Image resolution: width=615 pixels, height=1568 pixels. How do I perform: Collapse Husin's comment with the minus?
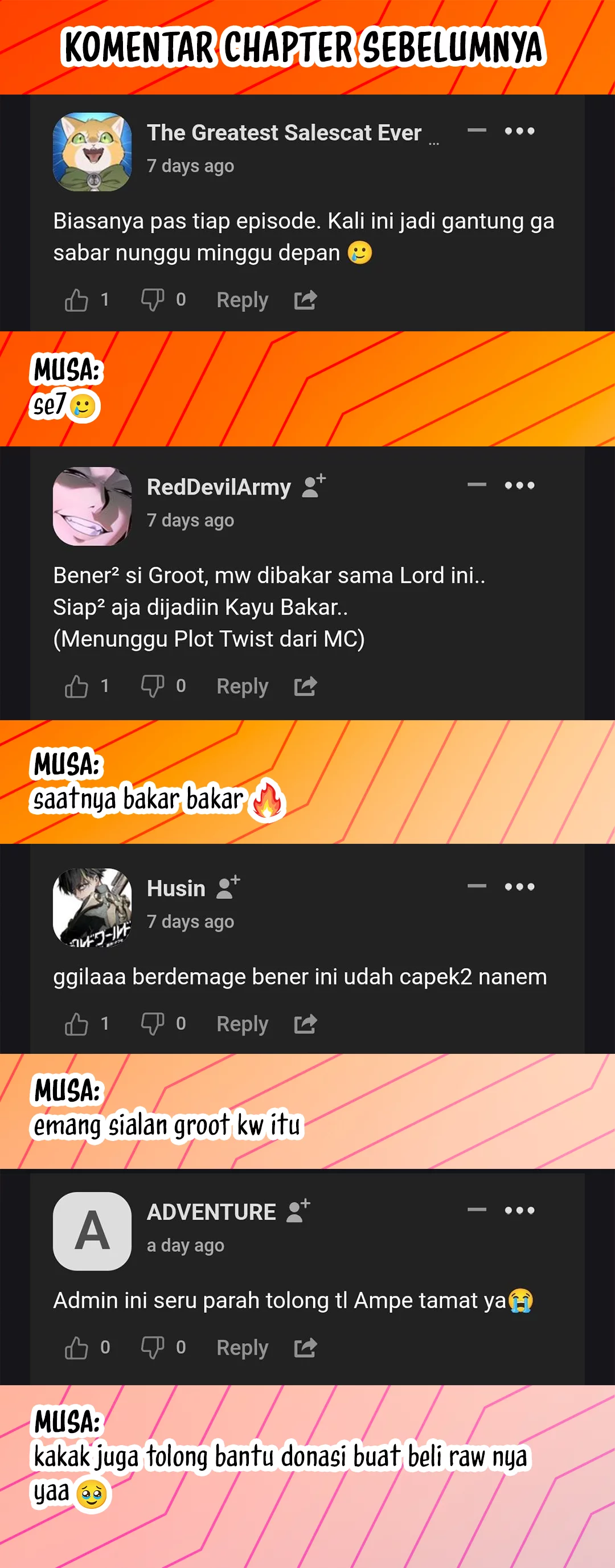pos(477,886)
